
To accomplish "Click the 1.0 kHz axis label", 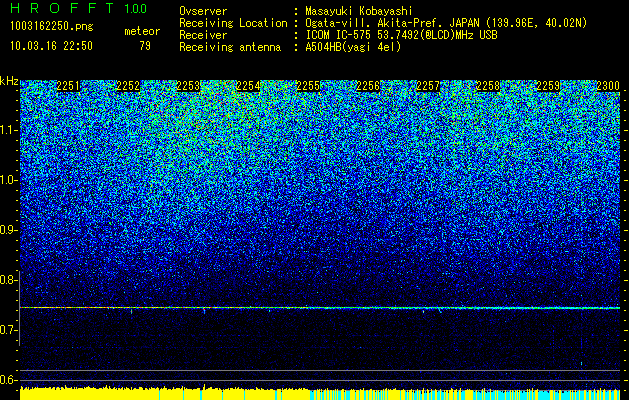I will [9, 181].
